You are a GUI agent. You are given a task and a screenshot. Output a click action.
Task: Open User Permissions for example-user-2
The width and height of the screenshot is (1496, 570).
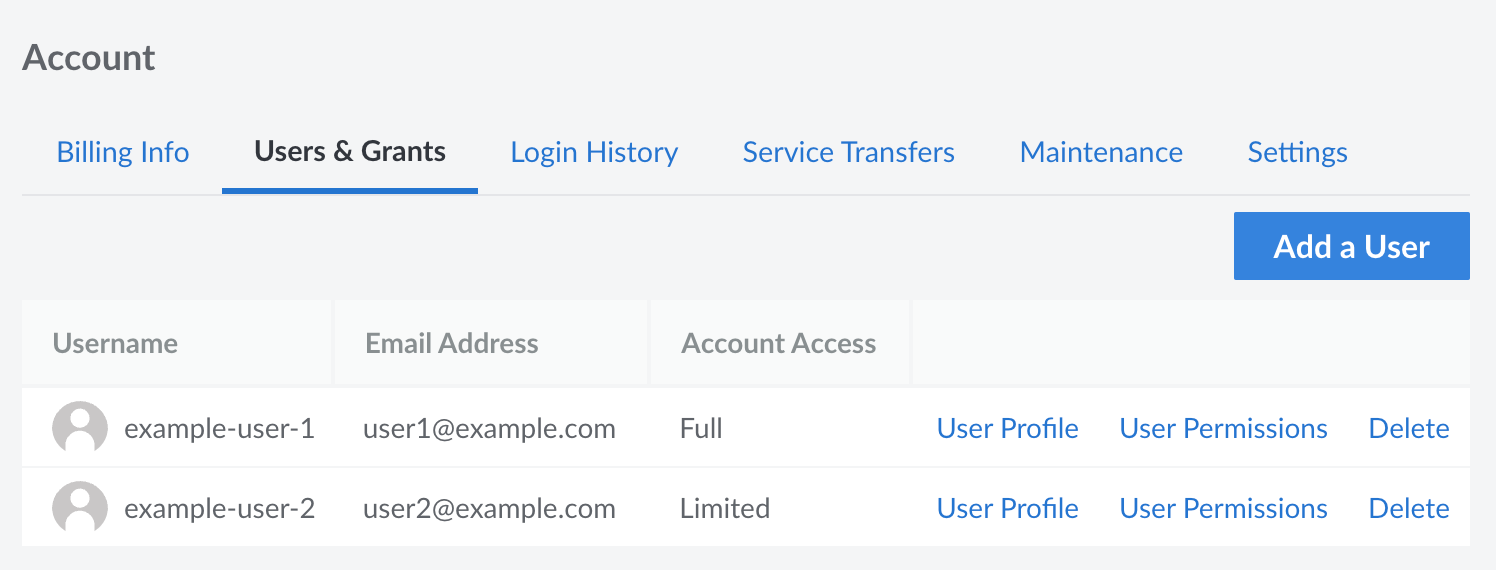1223,509
